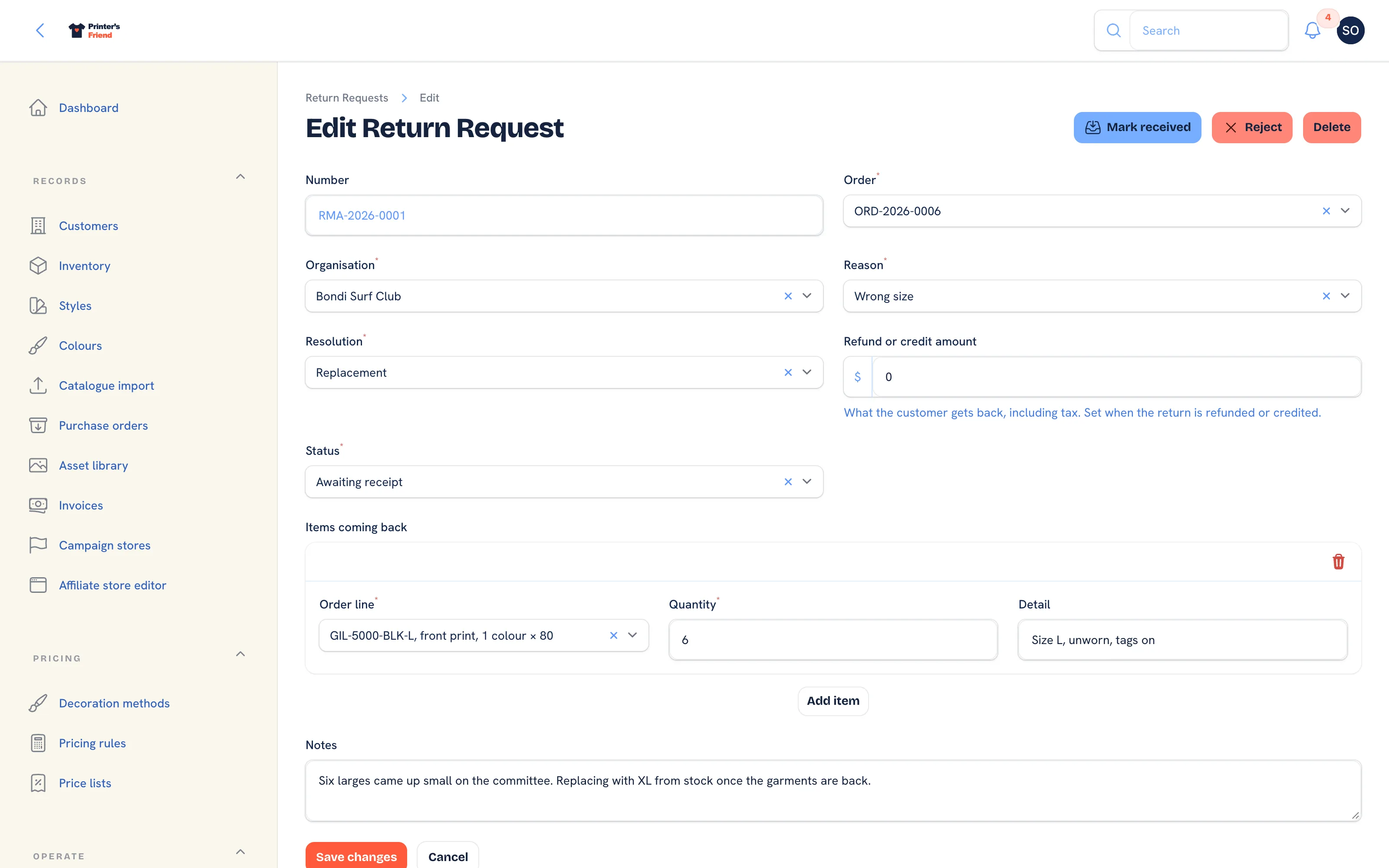Open the Printer's Friend logo home
This screenshot has height=868, width=1389.
(94, 30)
